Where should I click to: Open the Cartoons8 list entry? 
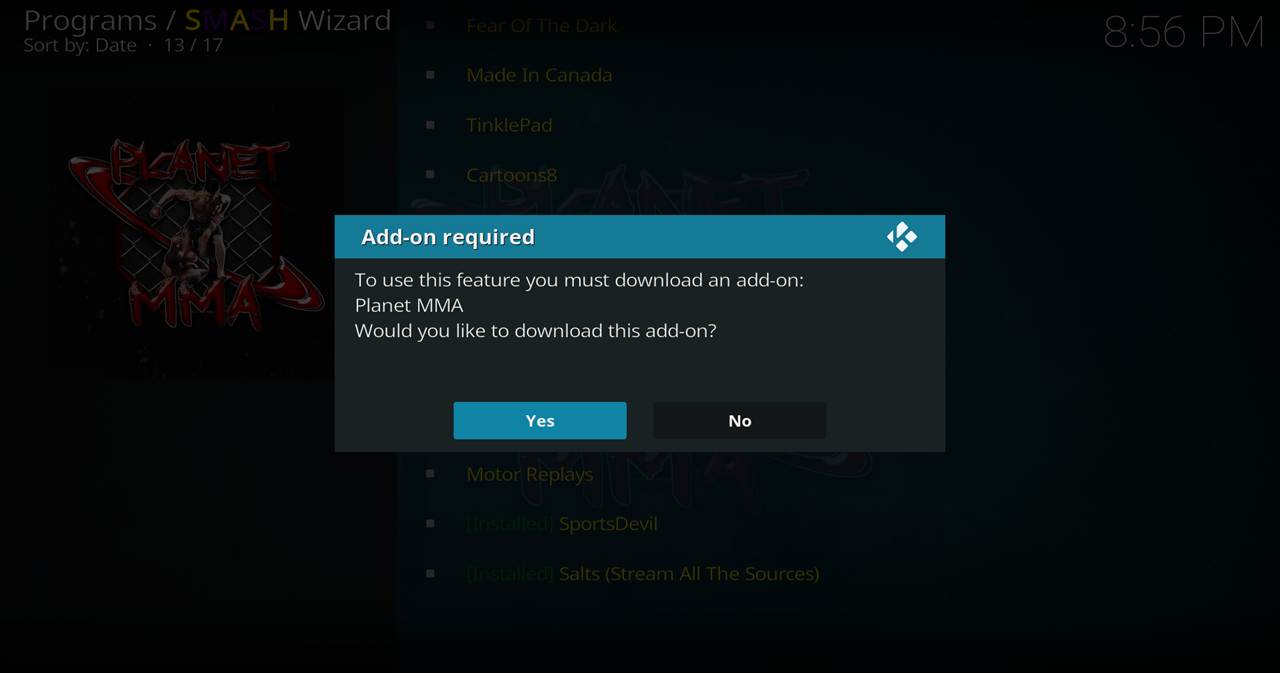512,175
